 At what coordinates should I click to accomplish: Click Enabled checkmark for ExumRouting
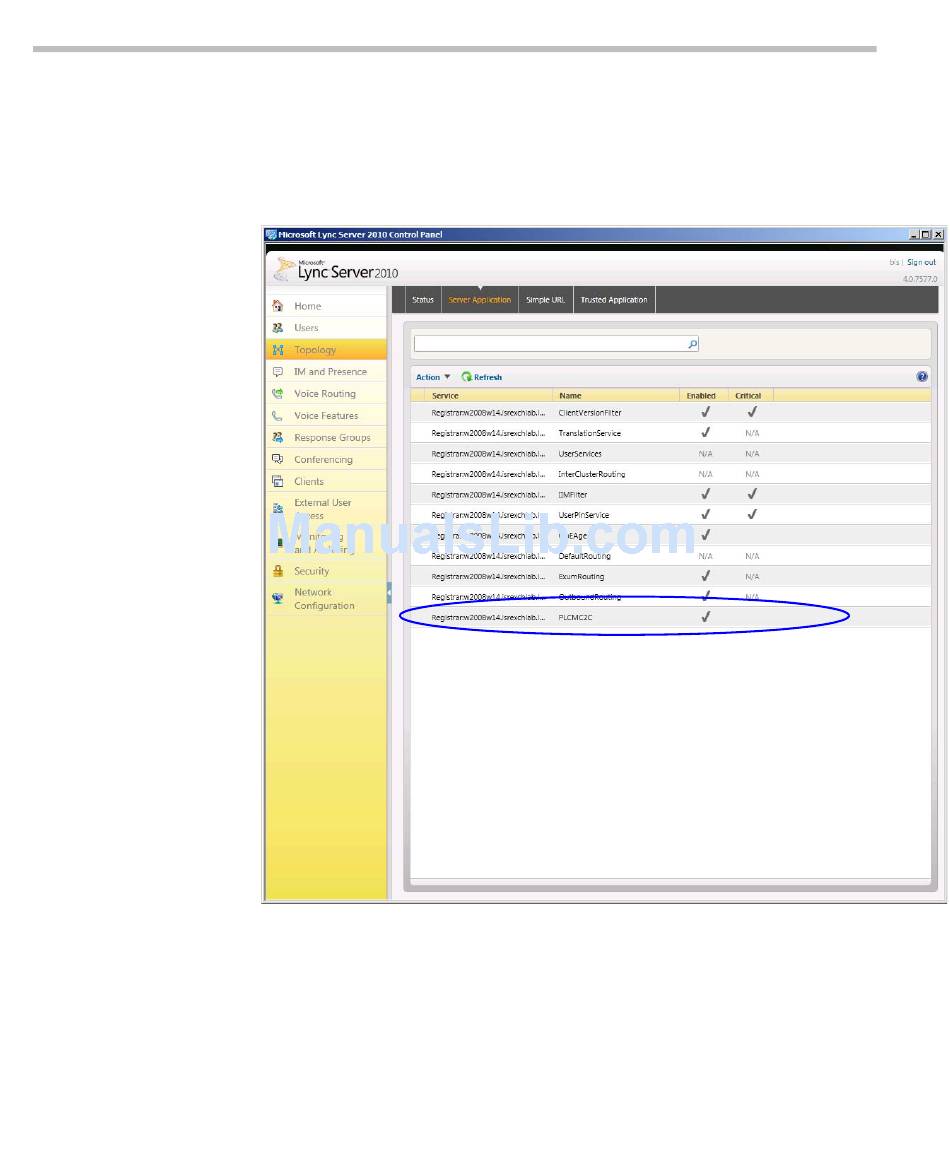[705, 575]
